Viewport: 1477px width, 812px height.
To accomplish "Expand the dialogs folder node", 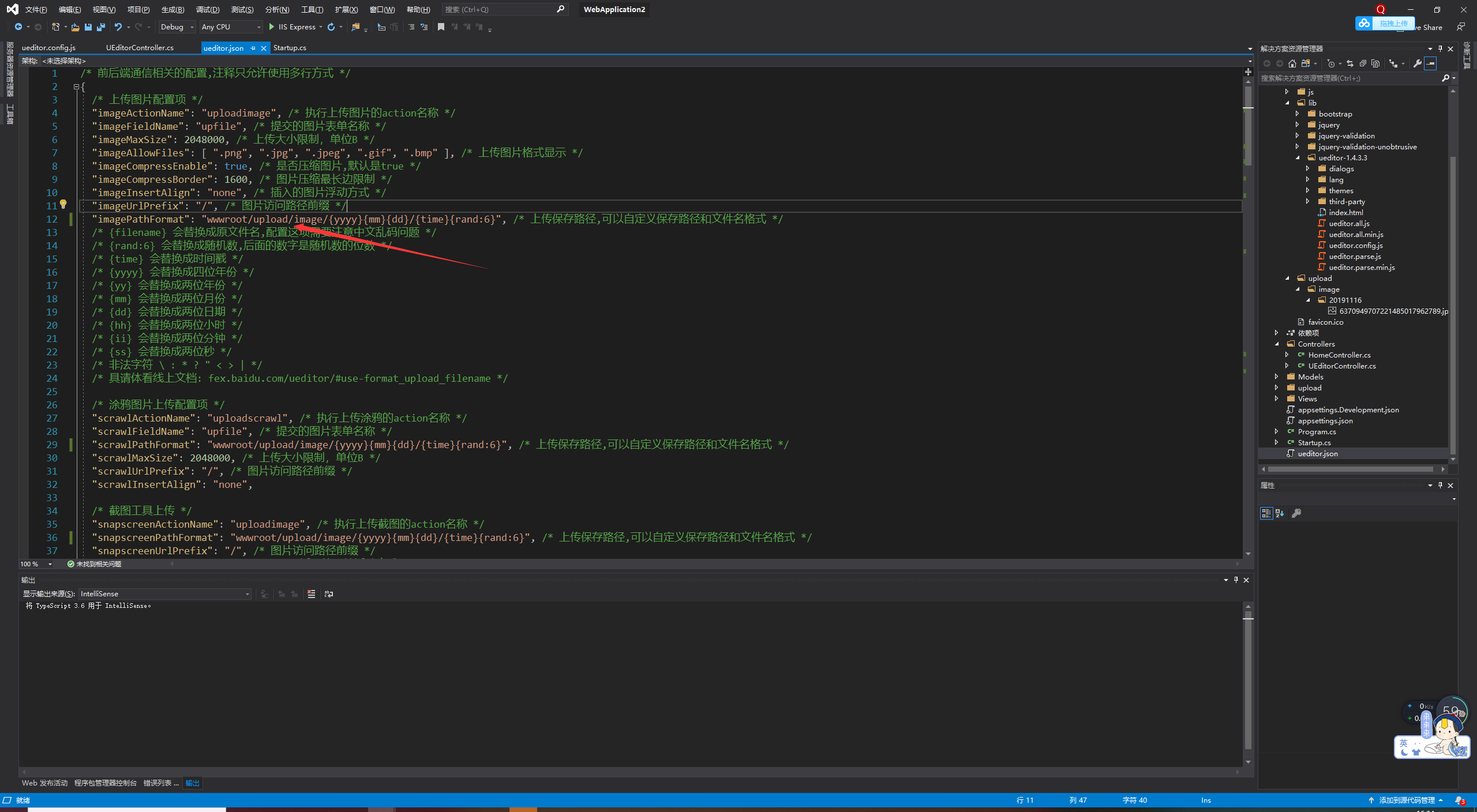I will coord(1308,168).
